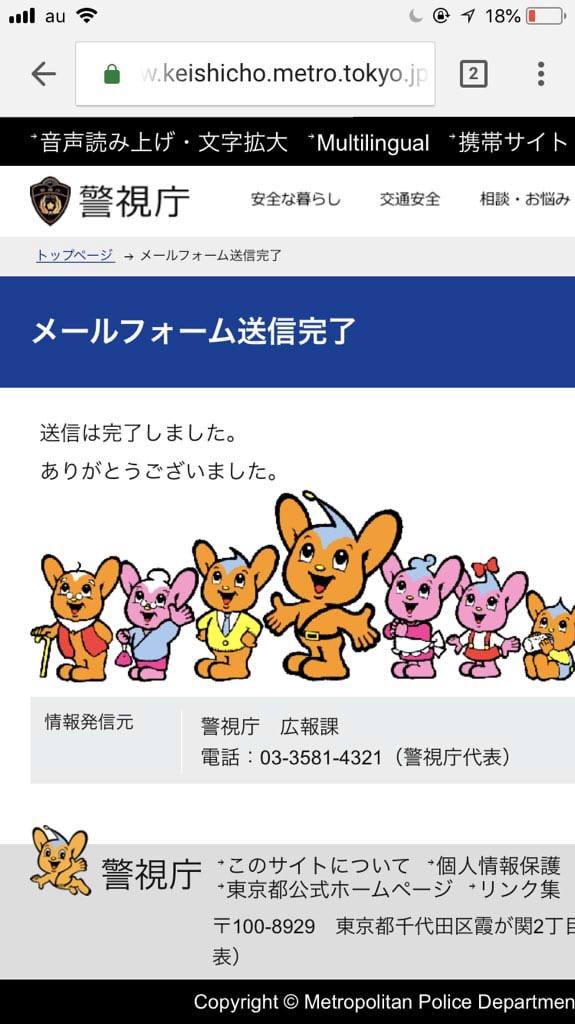Image resolution: width=575 pixels, height=1024 pixels.
Task: Open 音声読み上げ・文字拡大 link
Action: point(159,142)
